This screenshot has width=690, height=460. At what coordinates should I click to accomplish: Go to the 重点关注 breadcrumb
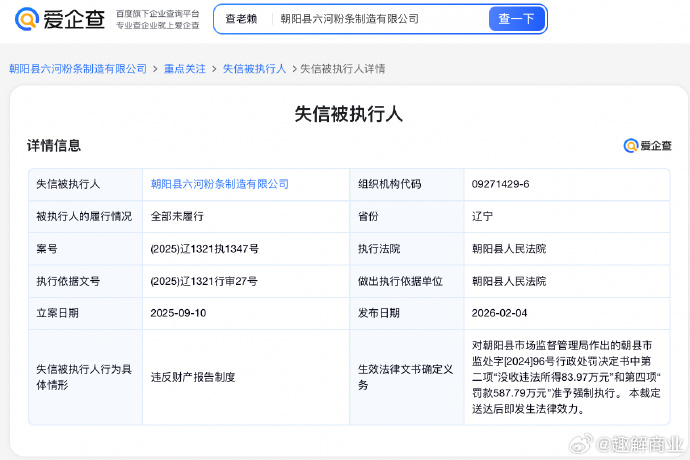point(185,69)
